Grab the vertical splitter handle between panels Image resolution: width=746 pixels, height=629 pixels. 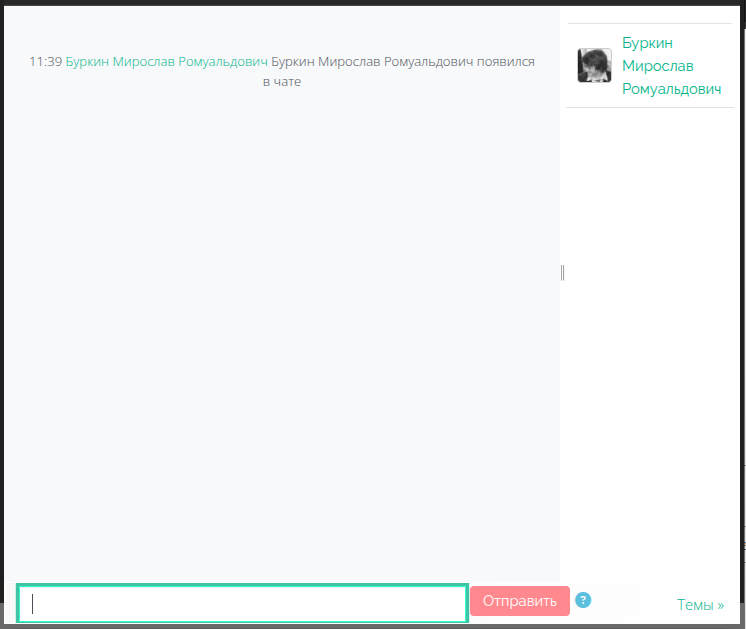click(563, 272)
